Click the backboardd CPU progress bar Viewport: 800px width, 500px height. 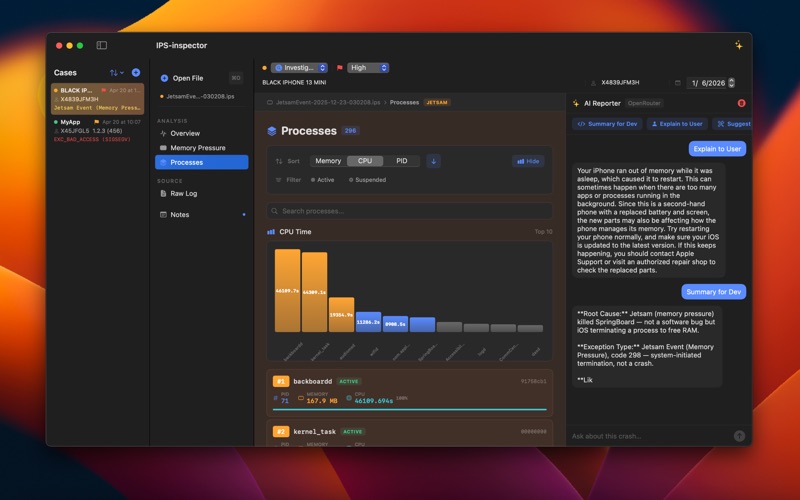(x=409, y=409)
